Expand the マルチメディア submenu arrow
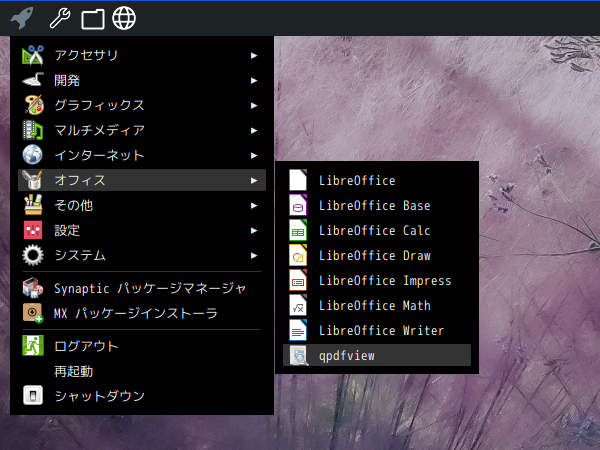Screen dimensions: 600x450 [x=254, y=130]
